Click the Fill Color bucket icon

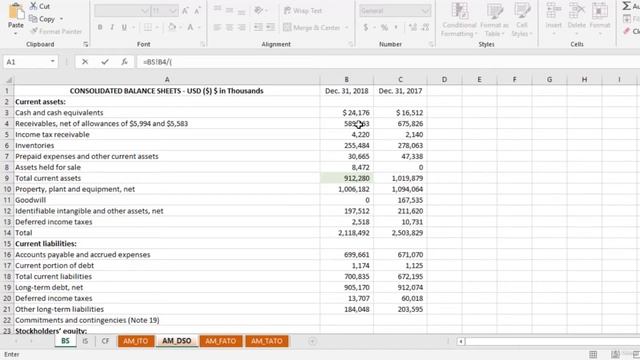172,27
